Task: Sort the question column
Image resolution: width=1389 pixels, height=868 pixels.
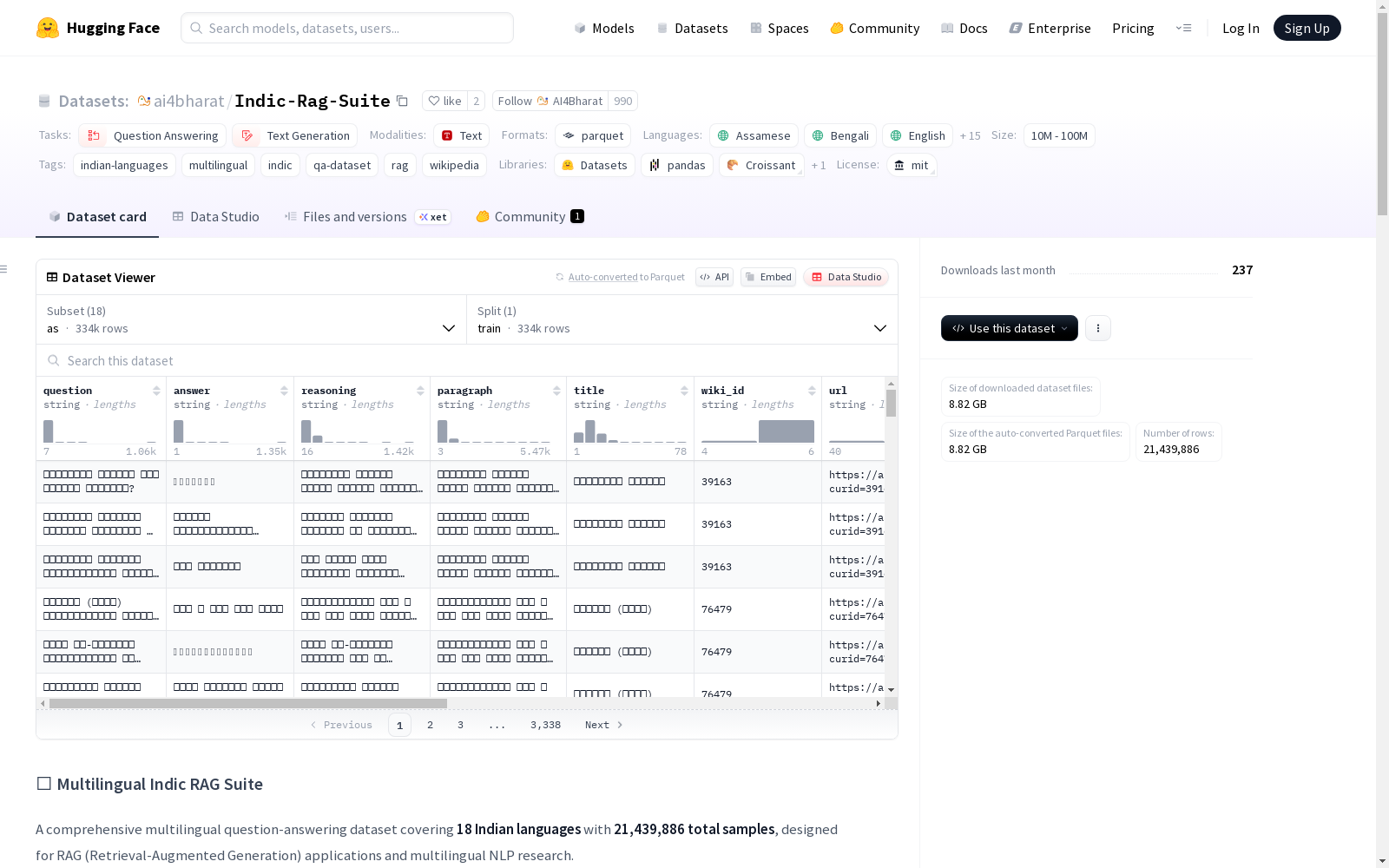Action: point(156,391)
